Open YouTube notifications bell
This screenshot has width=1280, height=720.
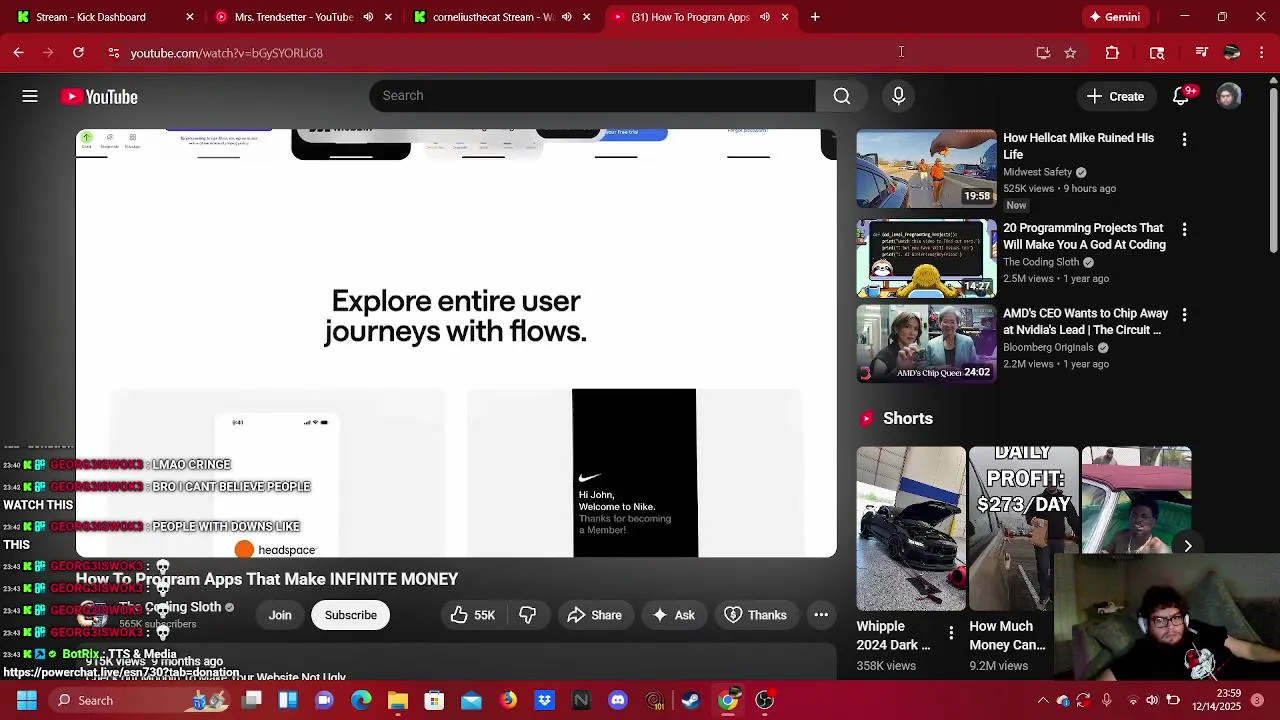[x=1181, y=96]
